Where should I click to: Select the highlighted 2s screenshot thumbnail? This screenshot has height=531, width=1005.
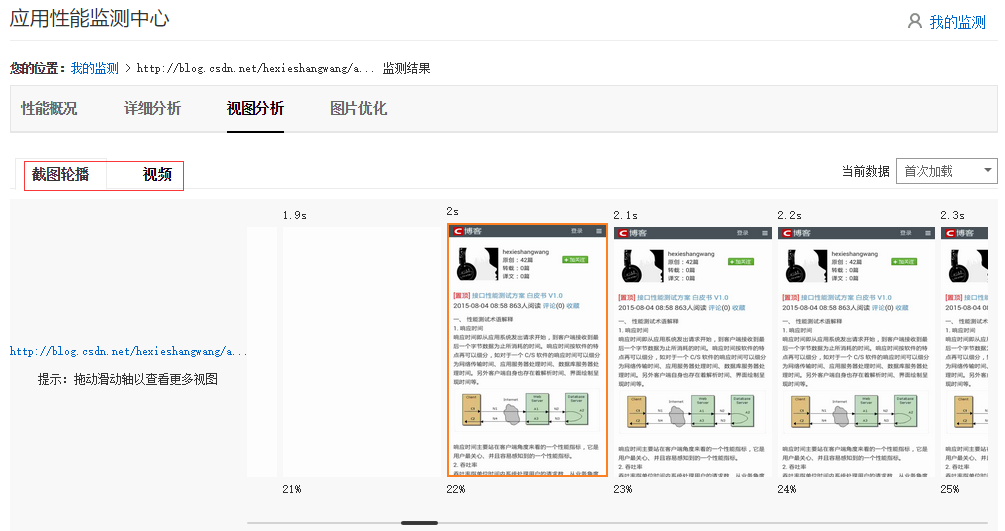pos(527,350)
